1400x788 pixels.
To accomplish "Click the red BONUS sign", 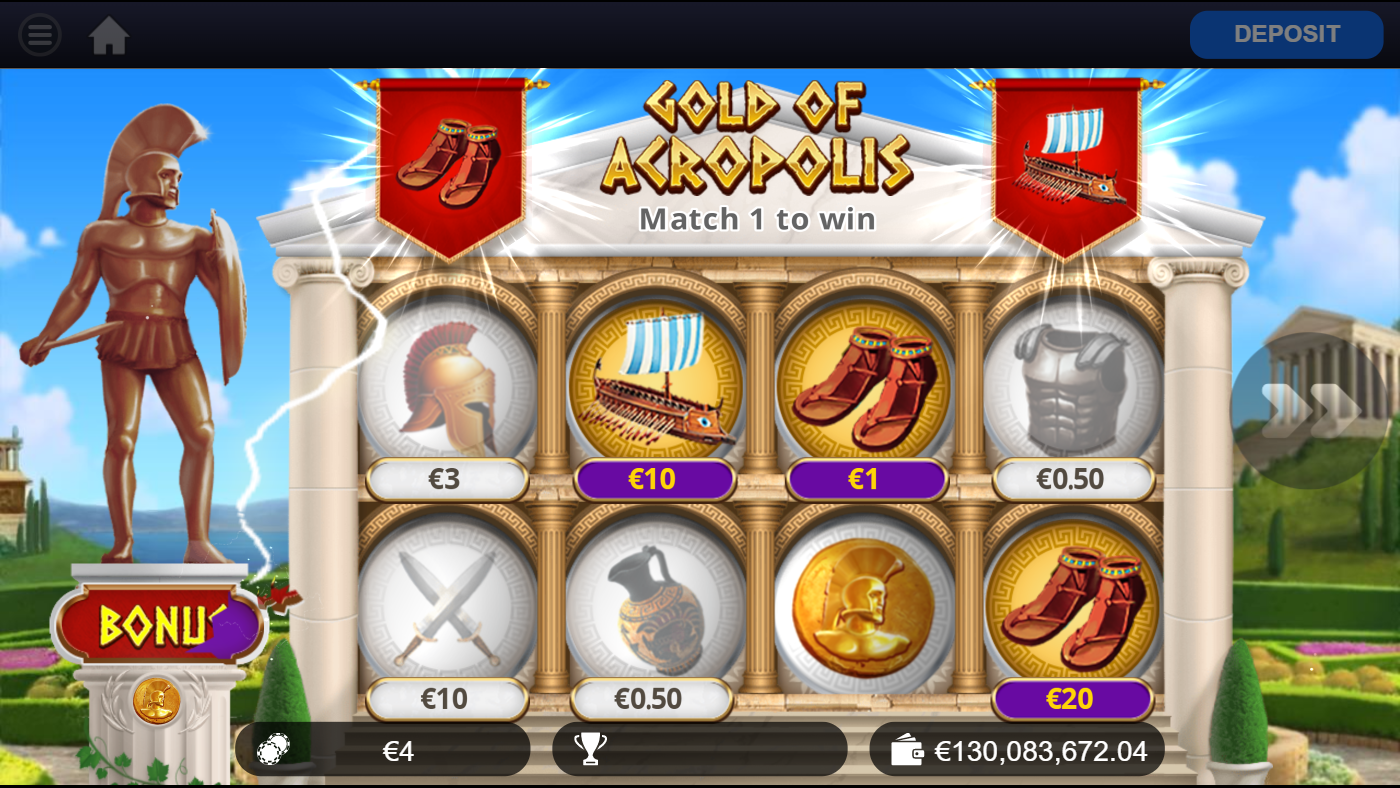I will (x=160, y=626).
